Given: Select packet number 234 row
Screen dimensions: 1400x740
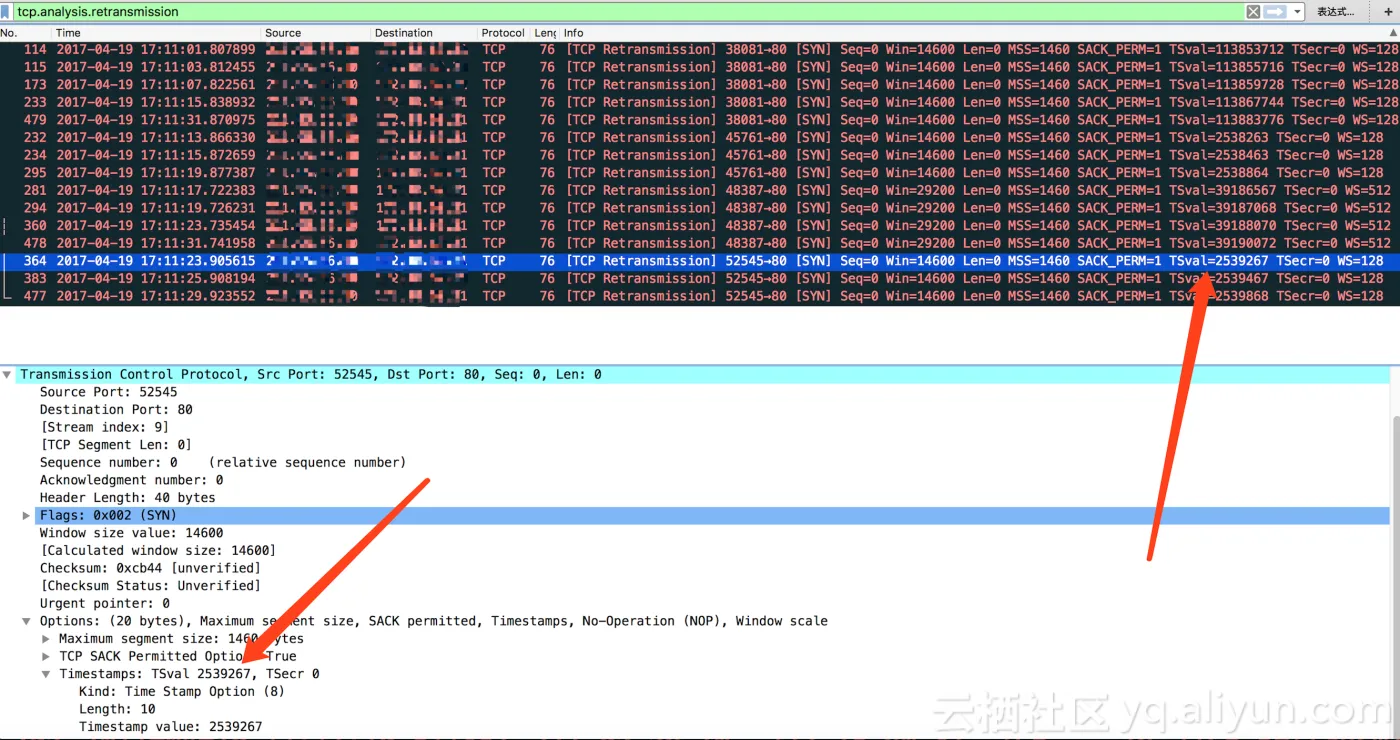Looking at the screenshot, I should [x=700, y=155].
